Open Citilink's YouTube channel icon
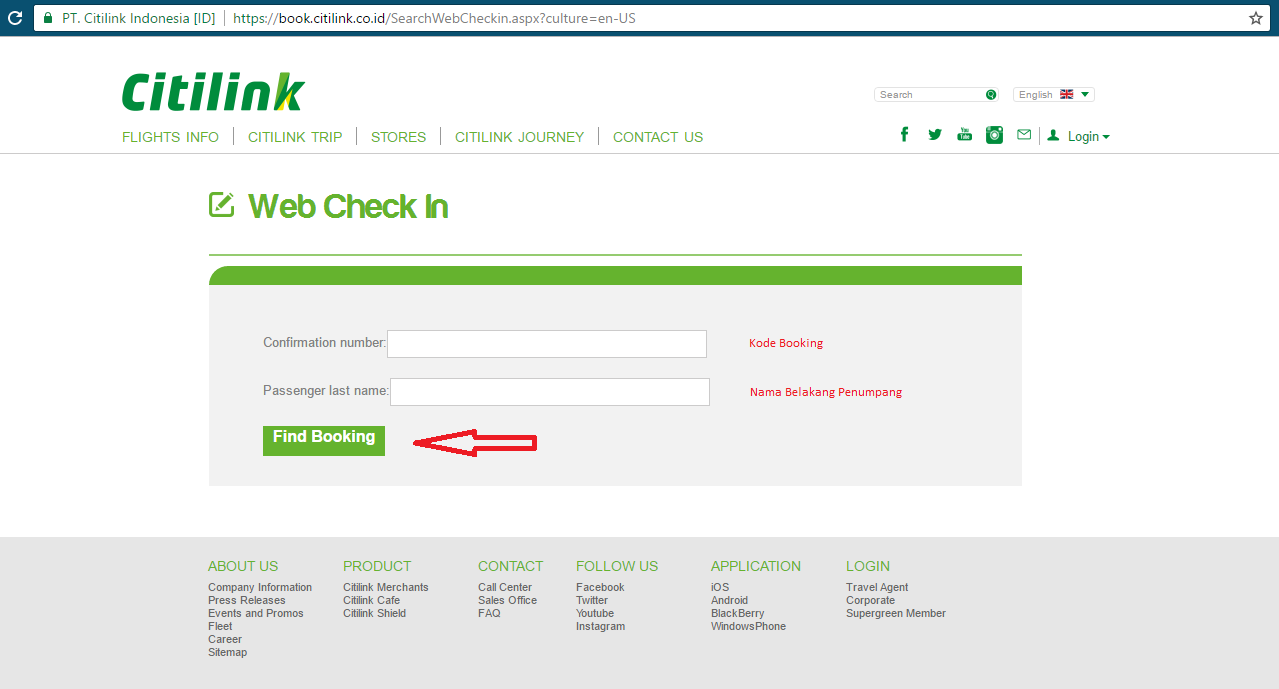 [x=964, y=133]
